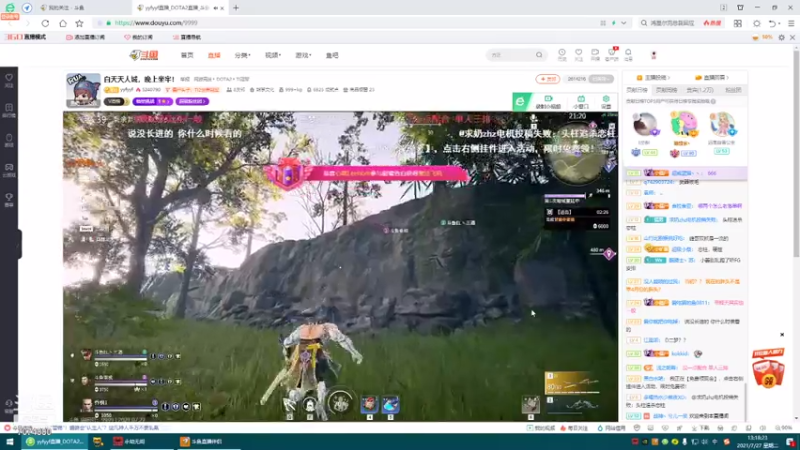Expand the collapsed left sidebar handle

point(19,244)
